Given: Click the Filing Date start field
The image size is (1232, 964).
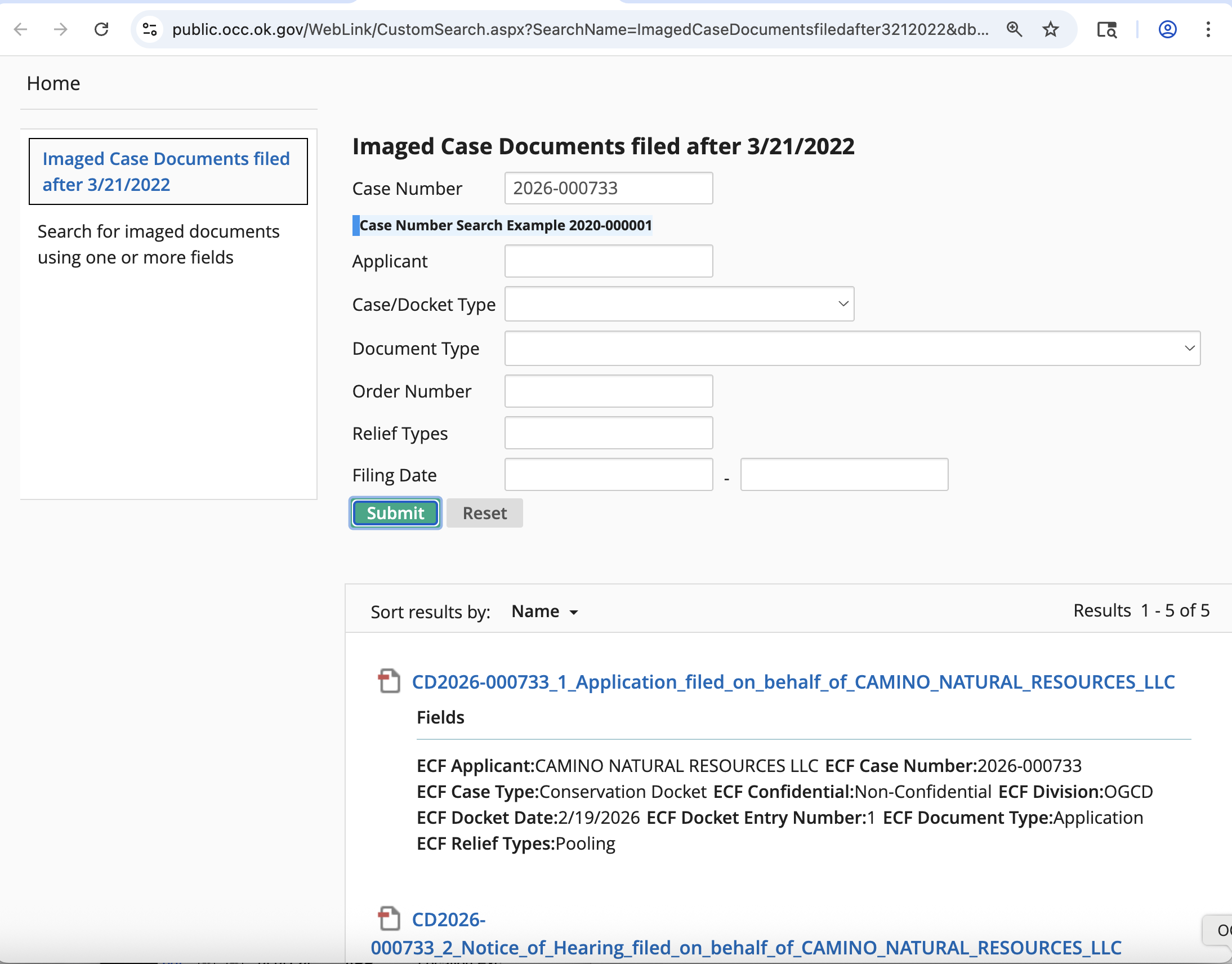Looking at the screenshot, I should click(608, 475).
